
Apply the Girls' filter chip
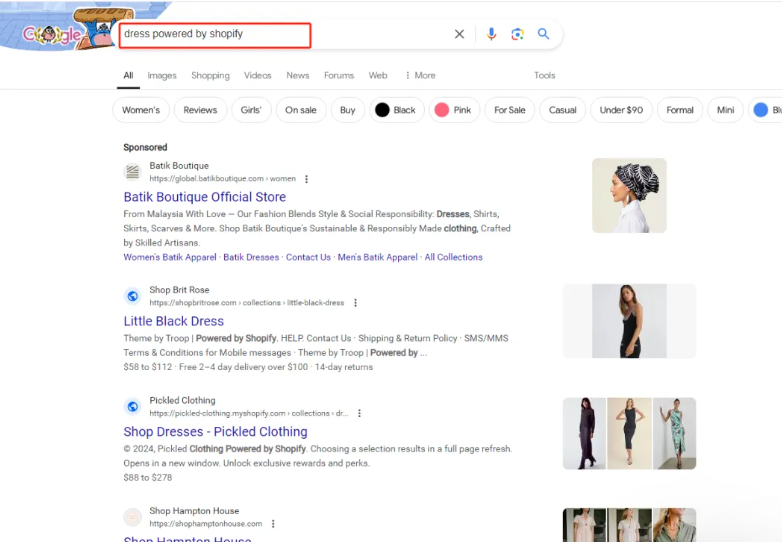(251, 110)
